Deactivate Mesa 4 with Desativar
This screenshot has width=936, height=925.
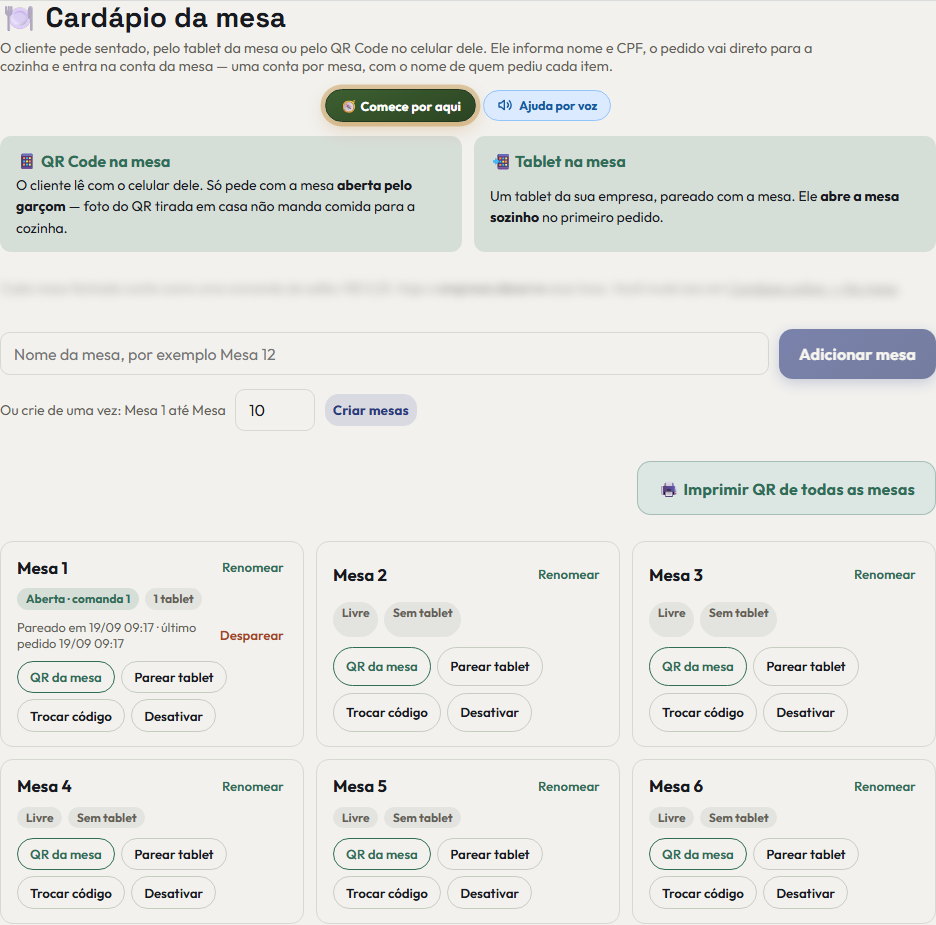click(x=173, y=893)
